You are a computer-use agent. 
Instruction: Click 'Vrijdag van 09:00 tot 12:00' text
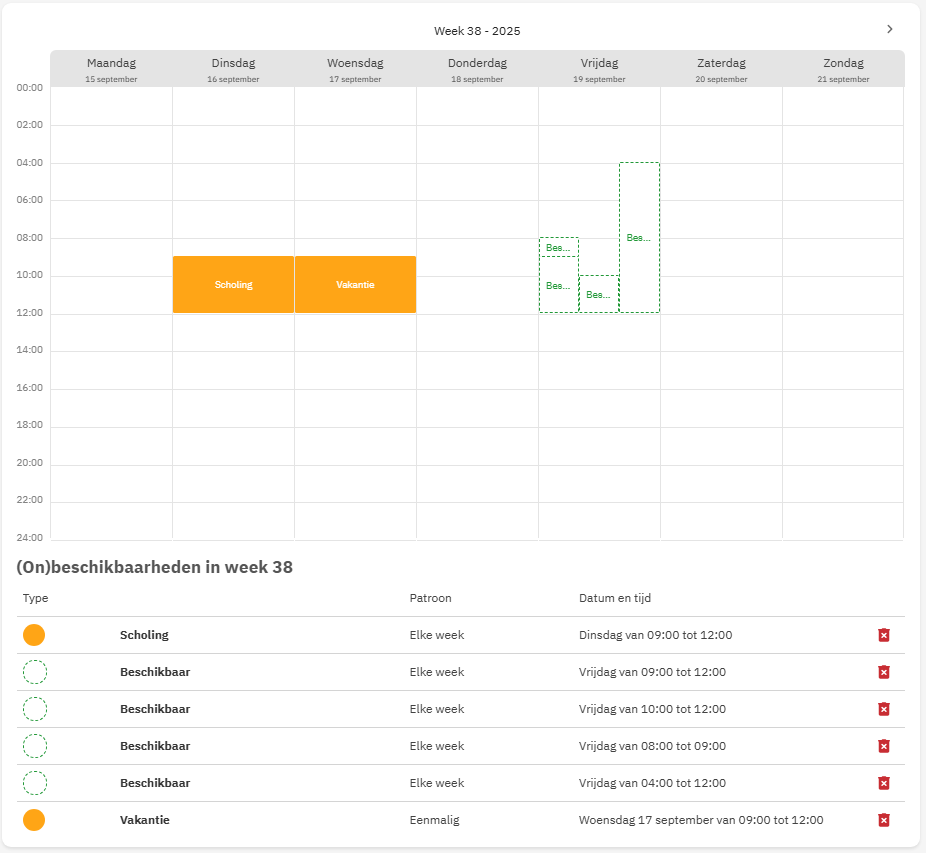653,672
